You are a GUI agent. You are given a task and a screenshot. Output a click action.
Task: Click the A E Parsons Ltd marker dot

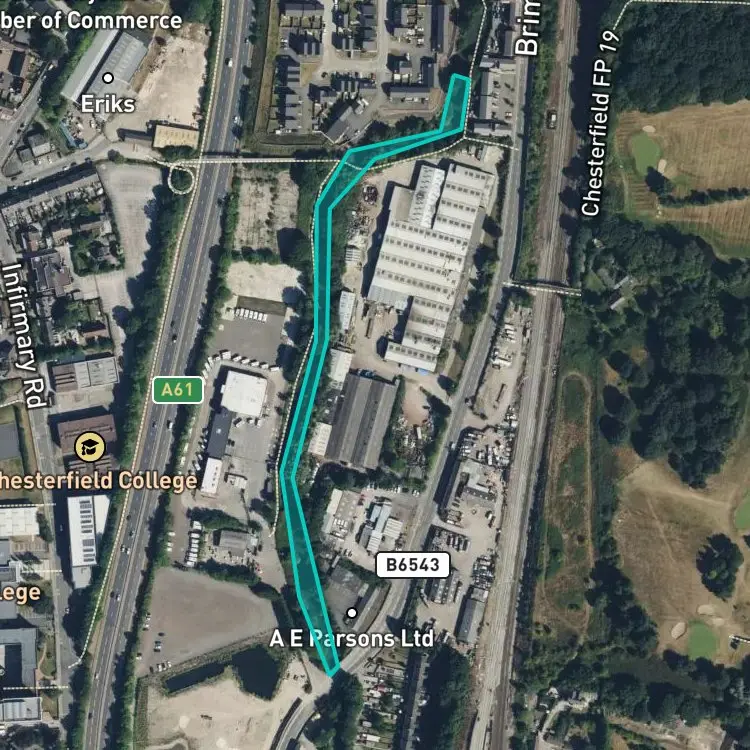(x=352, y=613)
